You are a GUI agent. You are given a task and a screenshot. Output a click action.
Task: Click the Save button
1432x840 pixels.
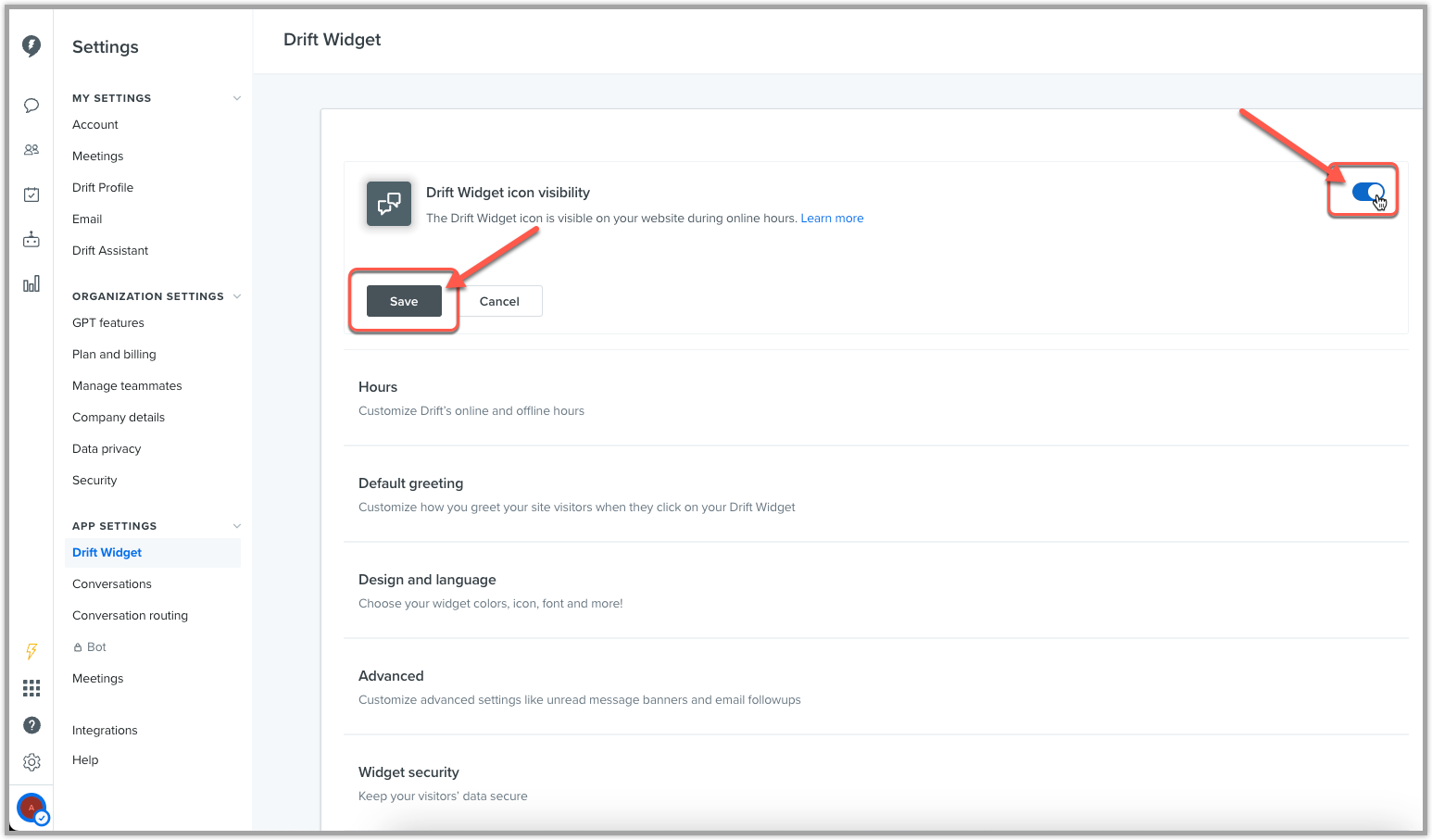404,301
